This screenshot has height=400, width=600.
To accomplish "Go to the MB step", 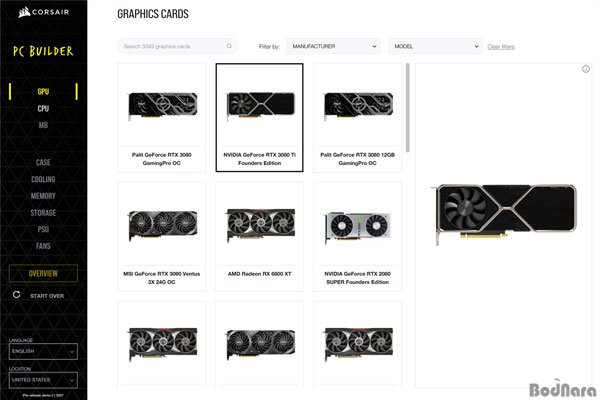I will (43, 125).
